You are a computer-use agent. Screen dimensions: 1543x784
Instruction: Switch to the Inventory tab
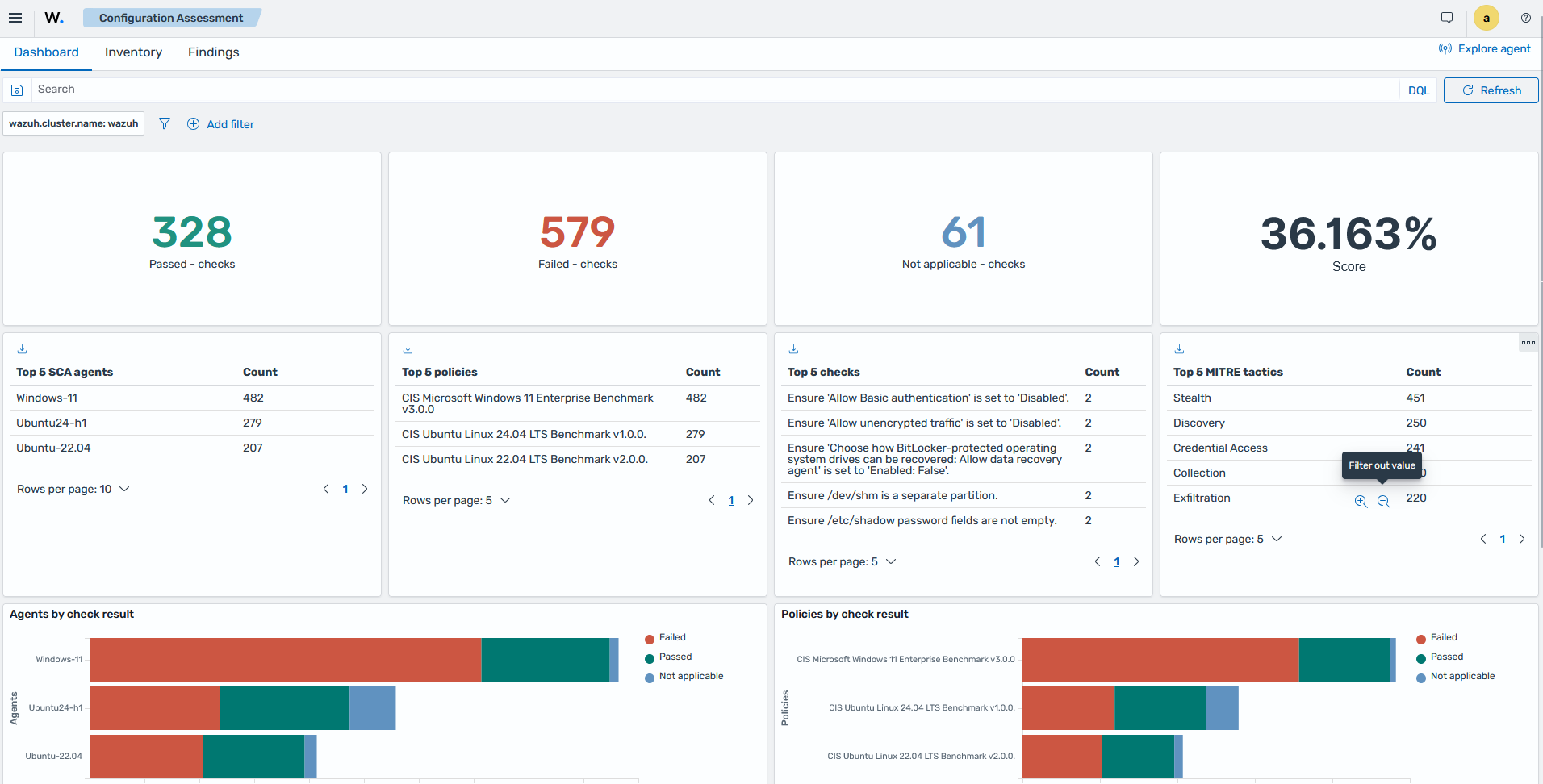pos(133,52)
